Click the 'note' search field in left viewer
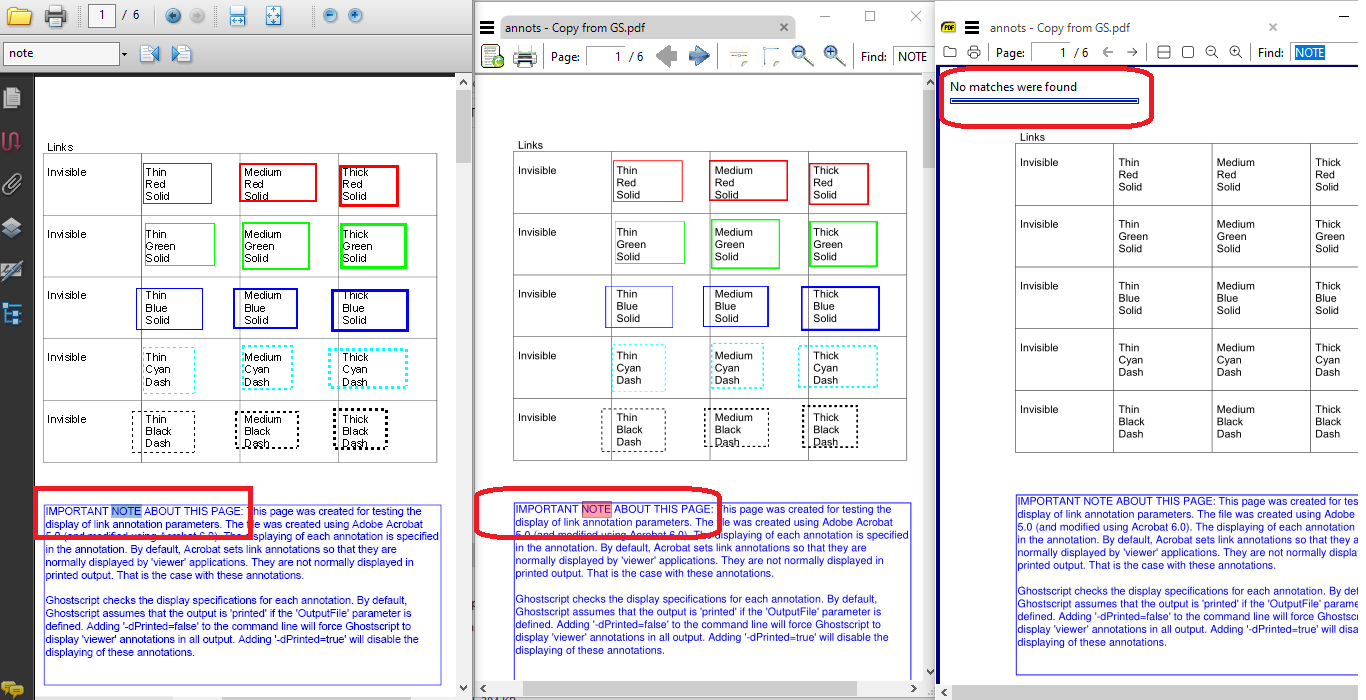 [x=61, y=54]
